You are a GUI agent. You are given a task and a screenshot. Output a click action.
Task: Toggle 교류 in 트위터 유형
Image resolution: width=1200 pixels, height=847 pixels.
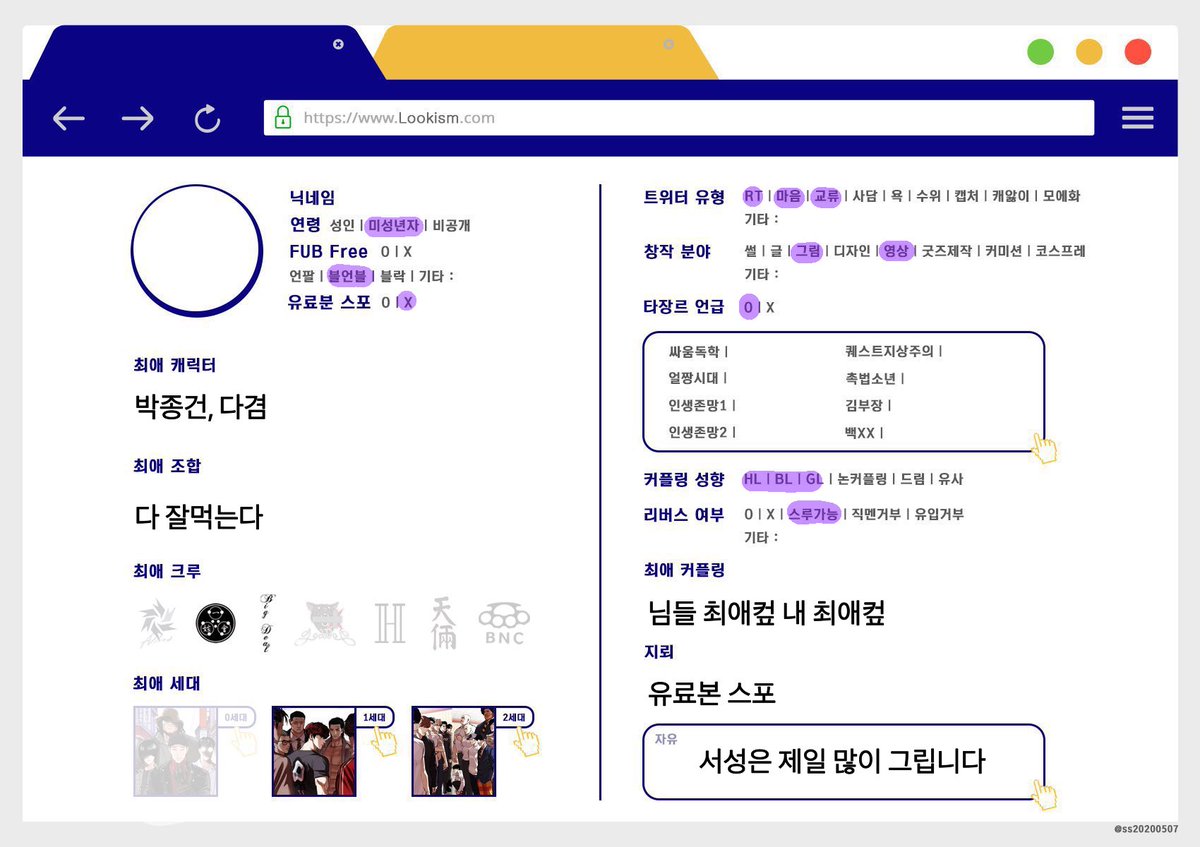tap(826, 196)
